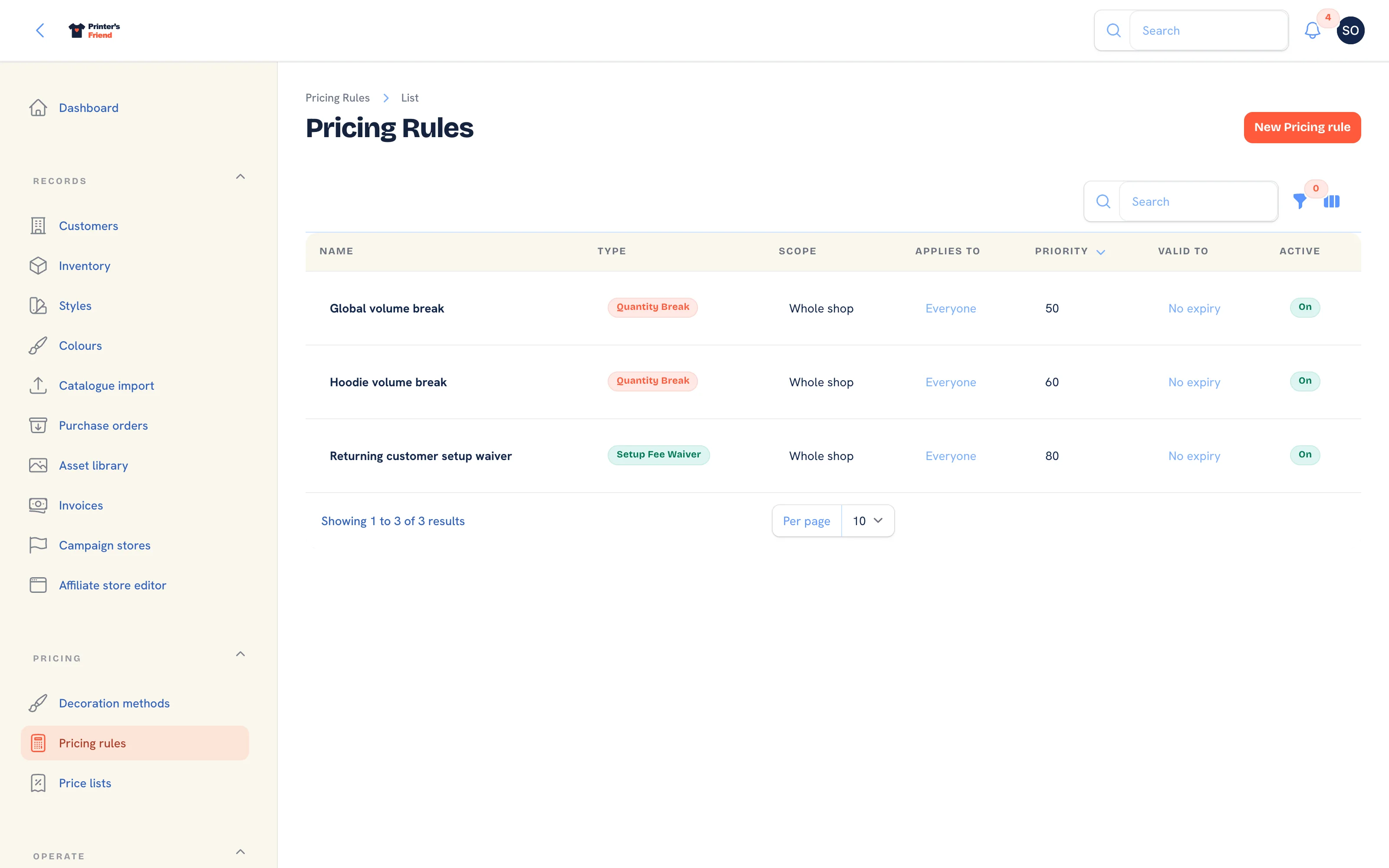Click the Decoration methods brush icon
This screenshot has width=1389, height=868.
[38, 703]
